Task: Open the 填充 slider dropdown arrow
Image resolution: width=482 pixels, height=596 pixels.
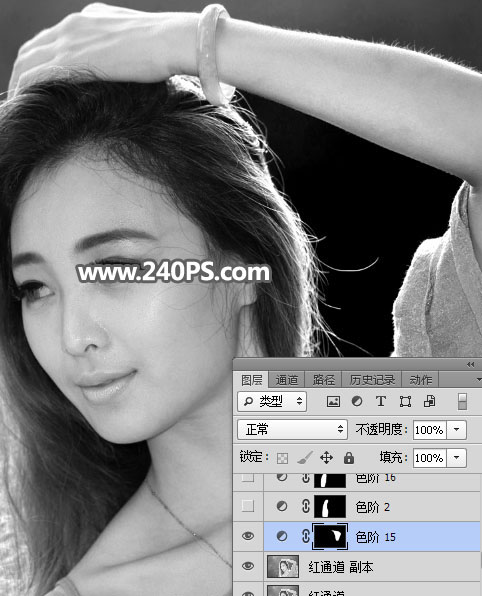Action: [457, 458]
